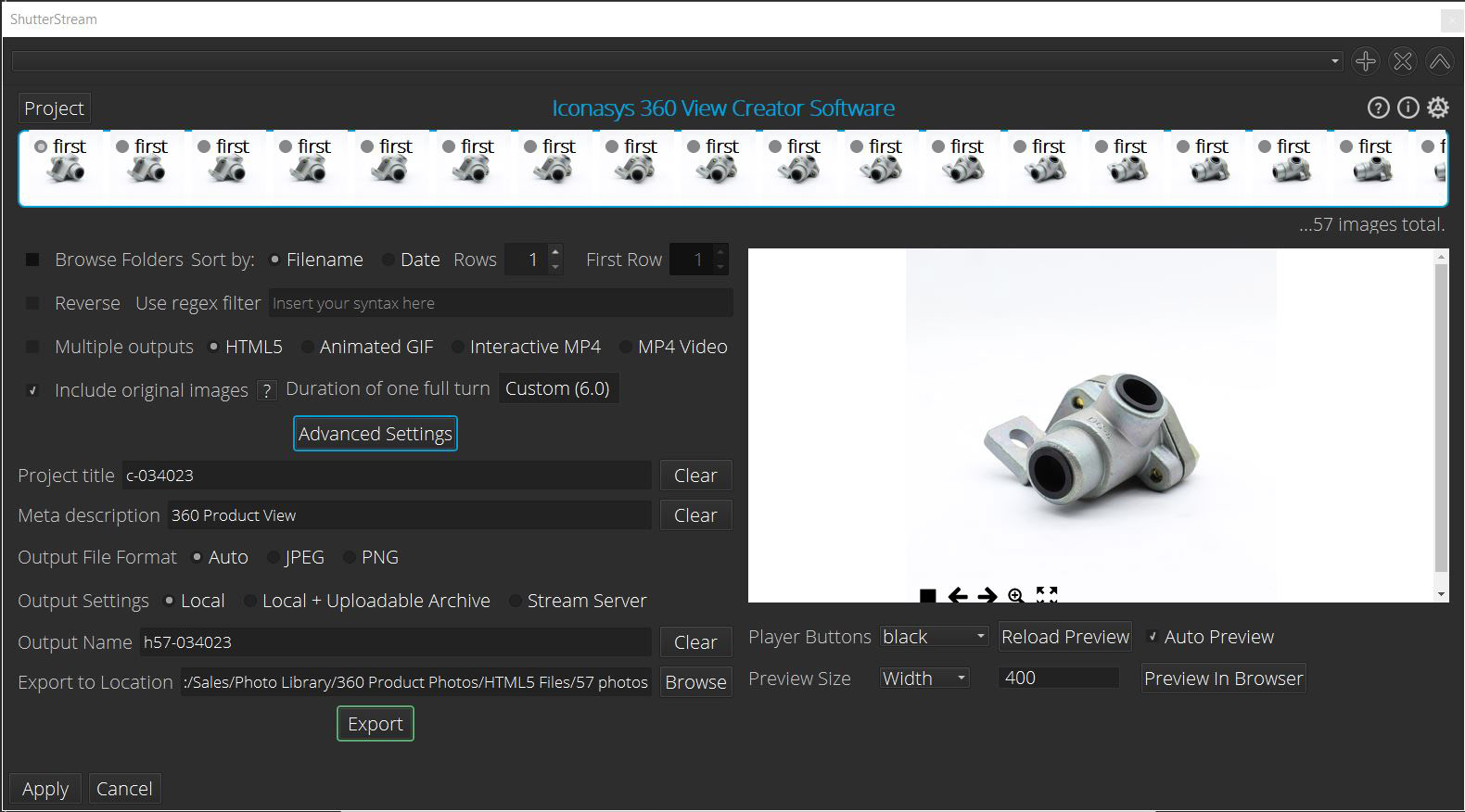This screenshot has width=1465, height=812.
Task: Open the Project menu
Action: point(54,108)
